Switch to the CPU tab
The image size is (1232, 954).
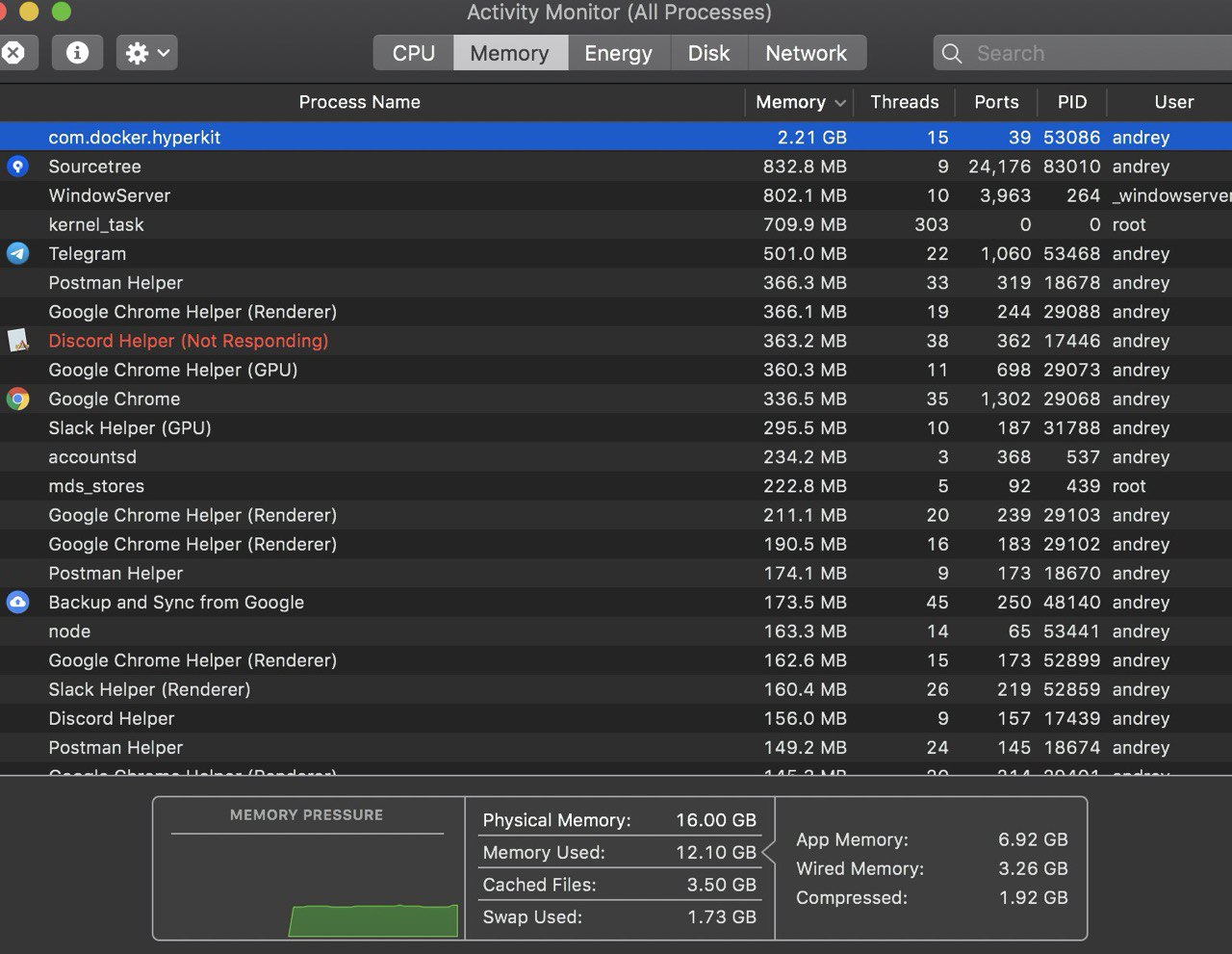414,53
